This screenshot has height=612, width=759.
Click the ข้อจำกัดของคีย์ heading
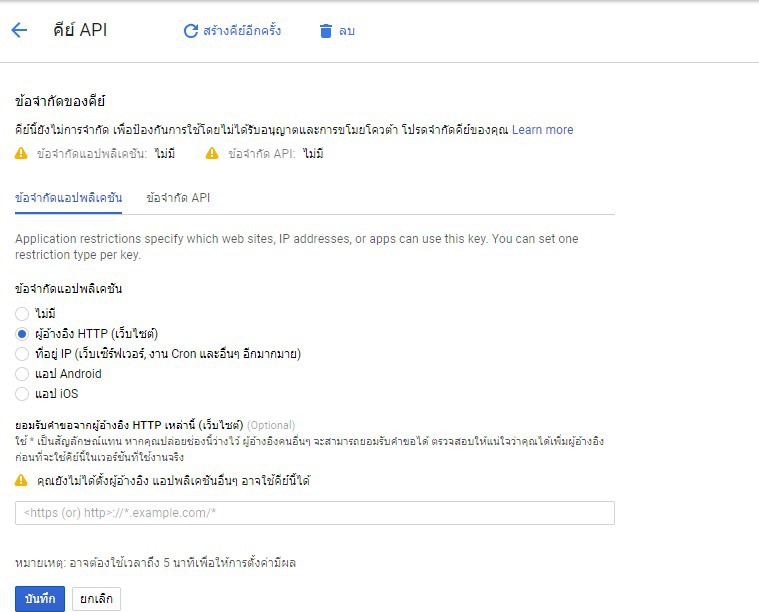(x=60, y=101)
